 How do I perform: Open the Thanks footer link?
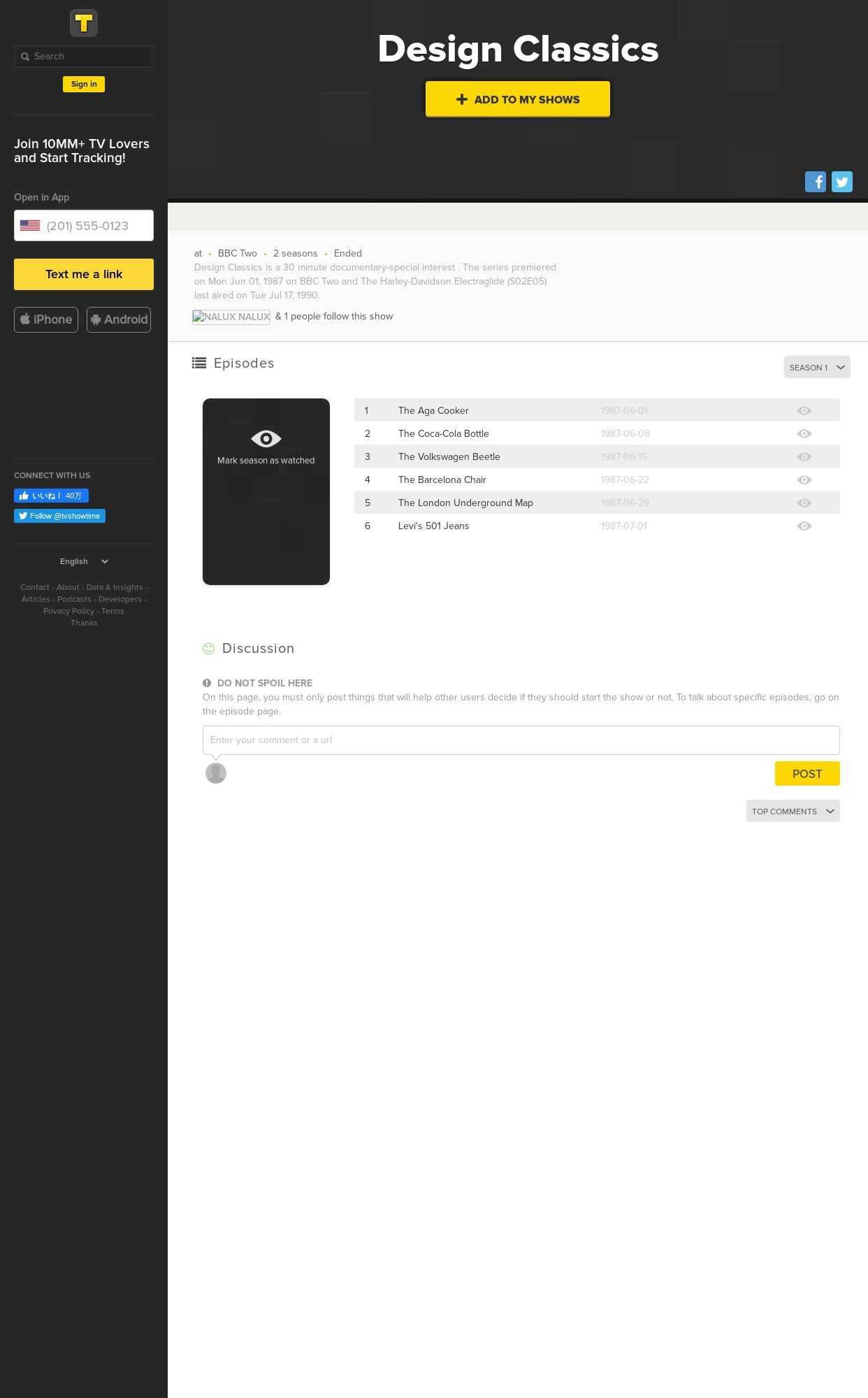pyautogui.click(x=84, y=623)
